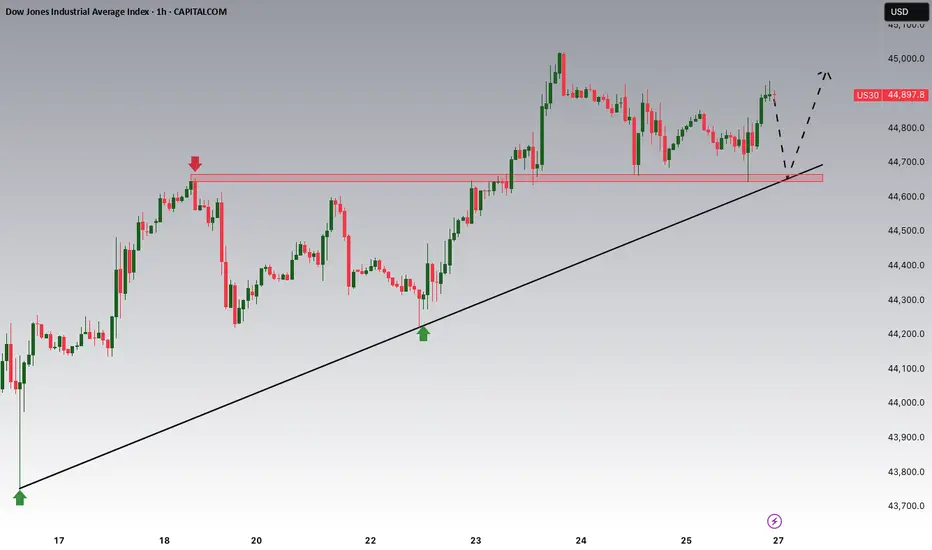Click the 44,800.0 price axis label
This screenshot has width=932, height=550.
point(906,127)
